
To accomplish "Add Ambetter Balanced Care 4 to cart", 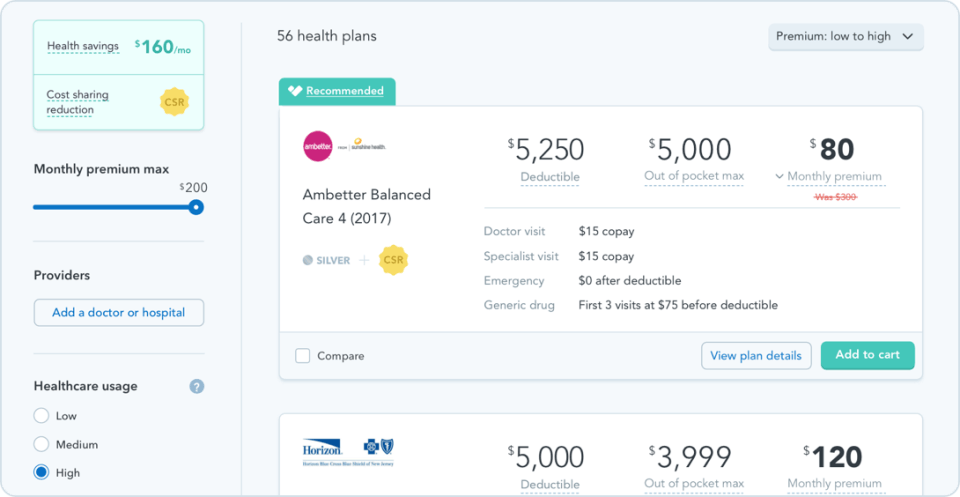I will point(867,355).
